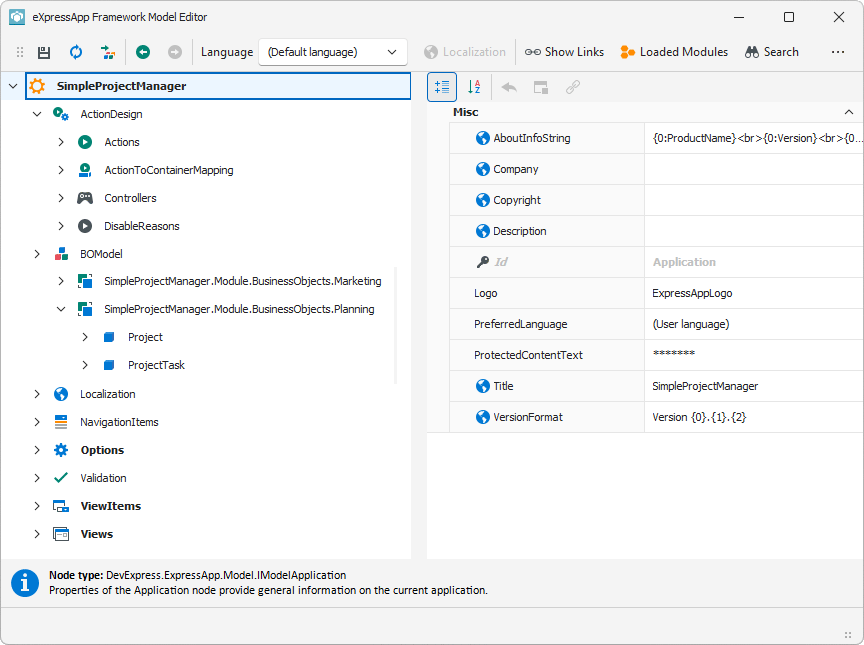This screenshot has height=645, width=864.
Task: Click the Validation green checkmark icon
Action: [61, 478]
